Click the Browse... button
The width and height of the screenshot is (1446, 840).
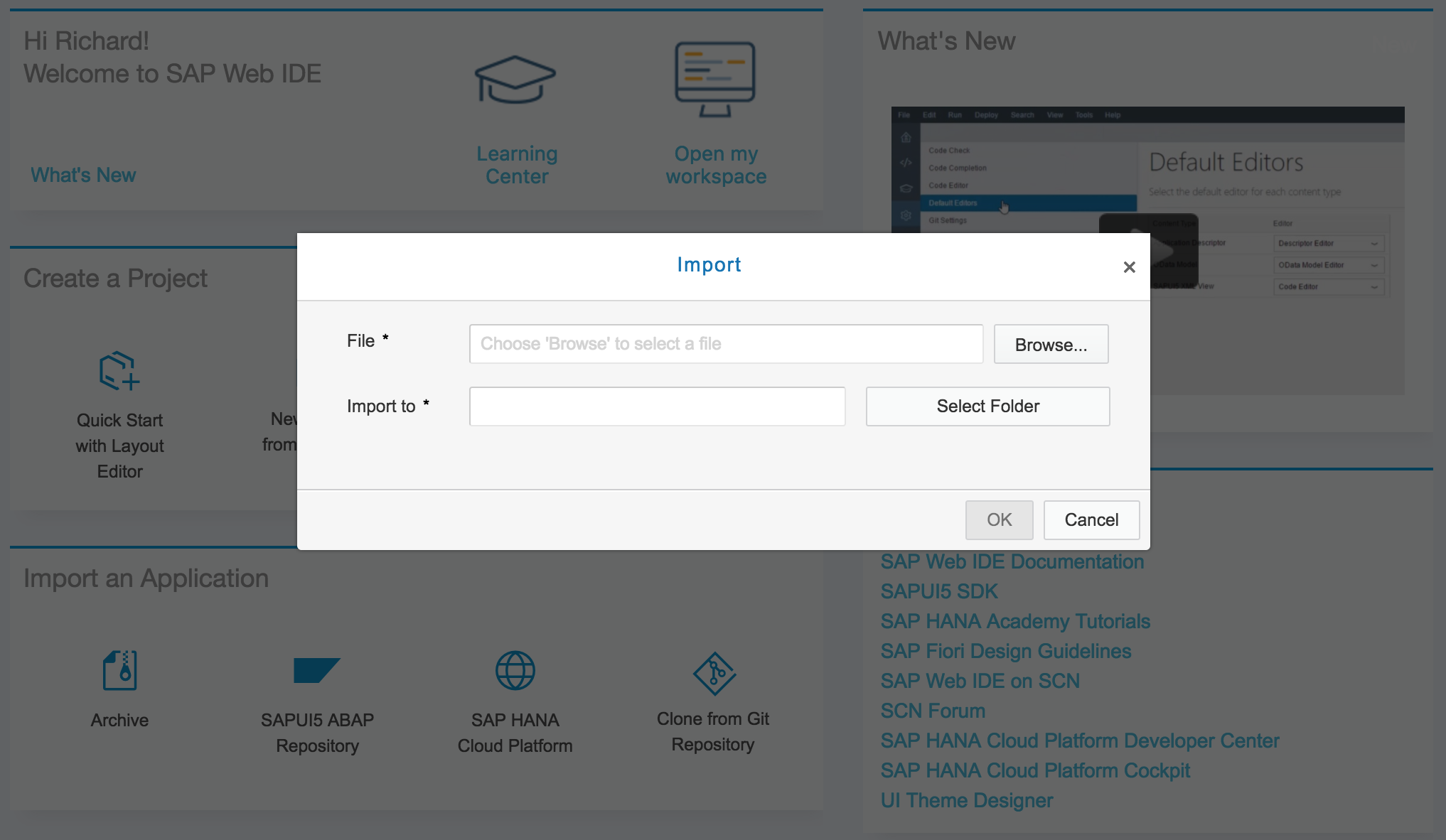[x=1051, y=345]
